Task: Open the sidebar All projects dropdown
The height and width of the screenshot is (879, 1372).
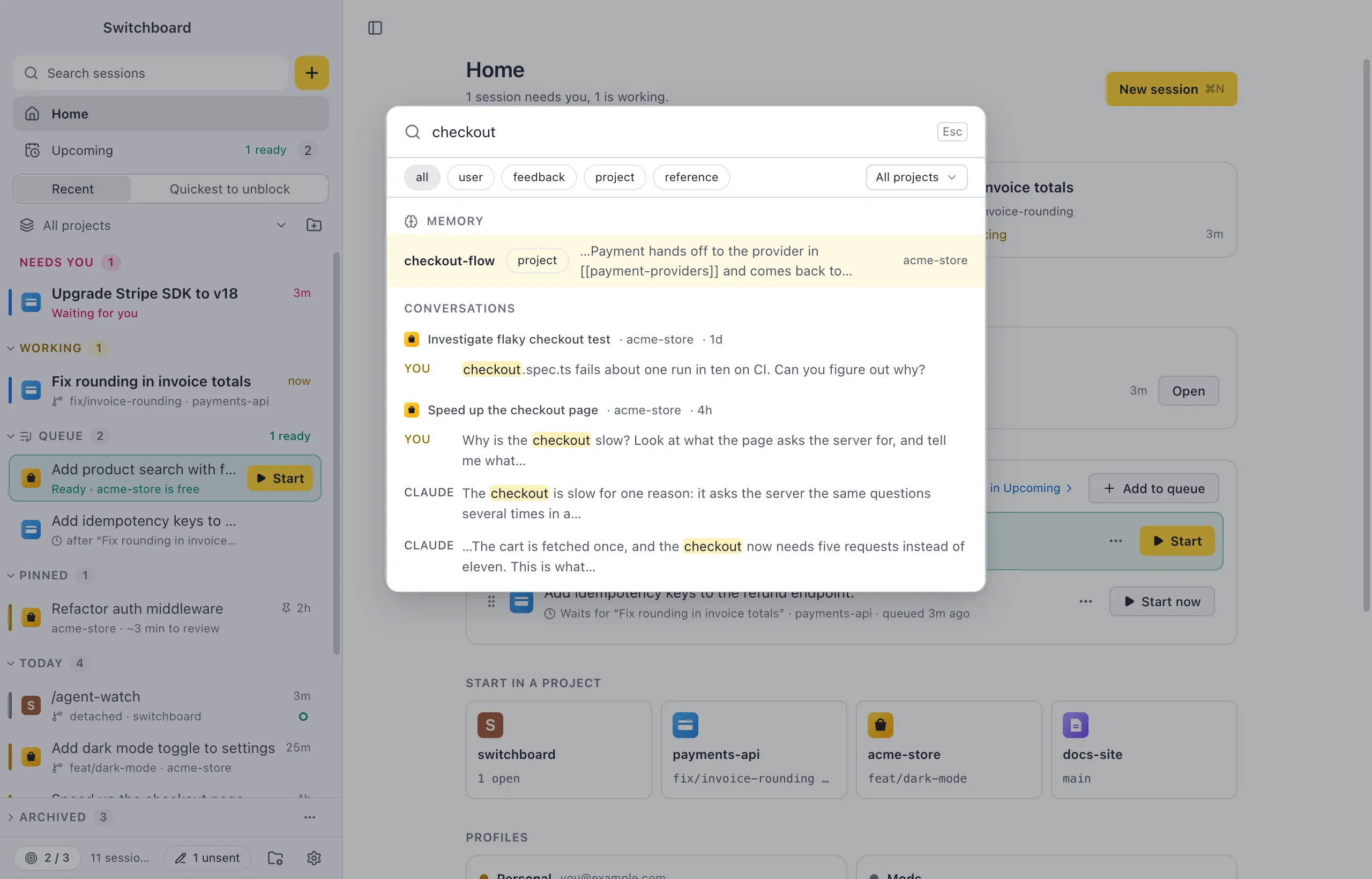Action: [x=153, y=225]
